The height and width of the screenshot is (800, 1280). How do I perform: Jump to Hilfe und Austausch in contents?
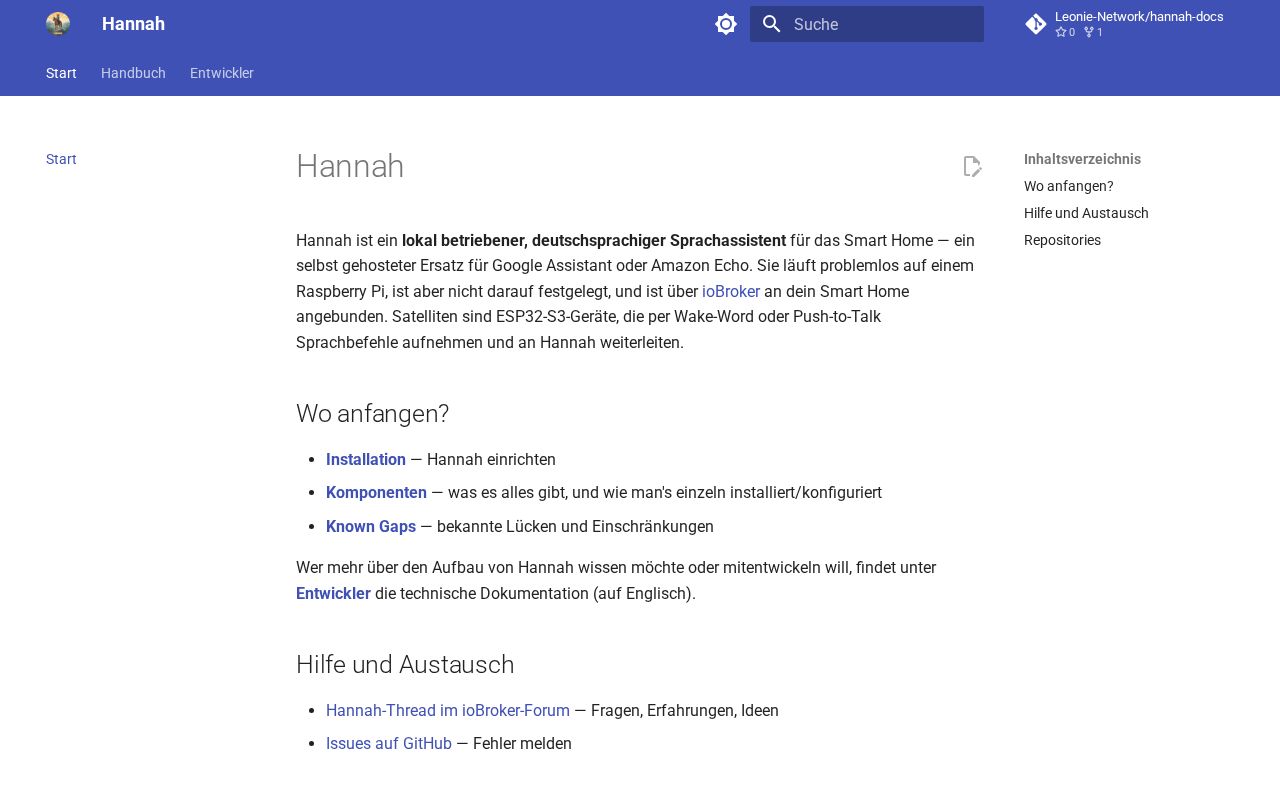[1086, 213]
